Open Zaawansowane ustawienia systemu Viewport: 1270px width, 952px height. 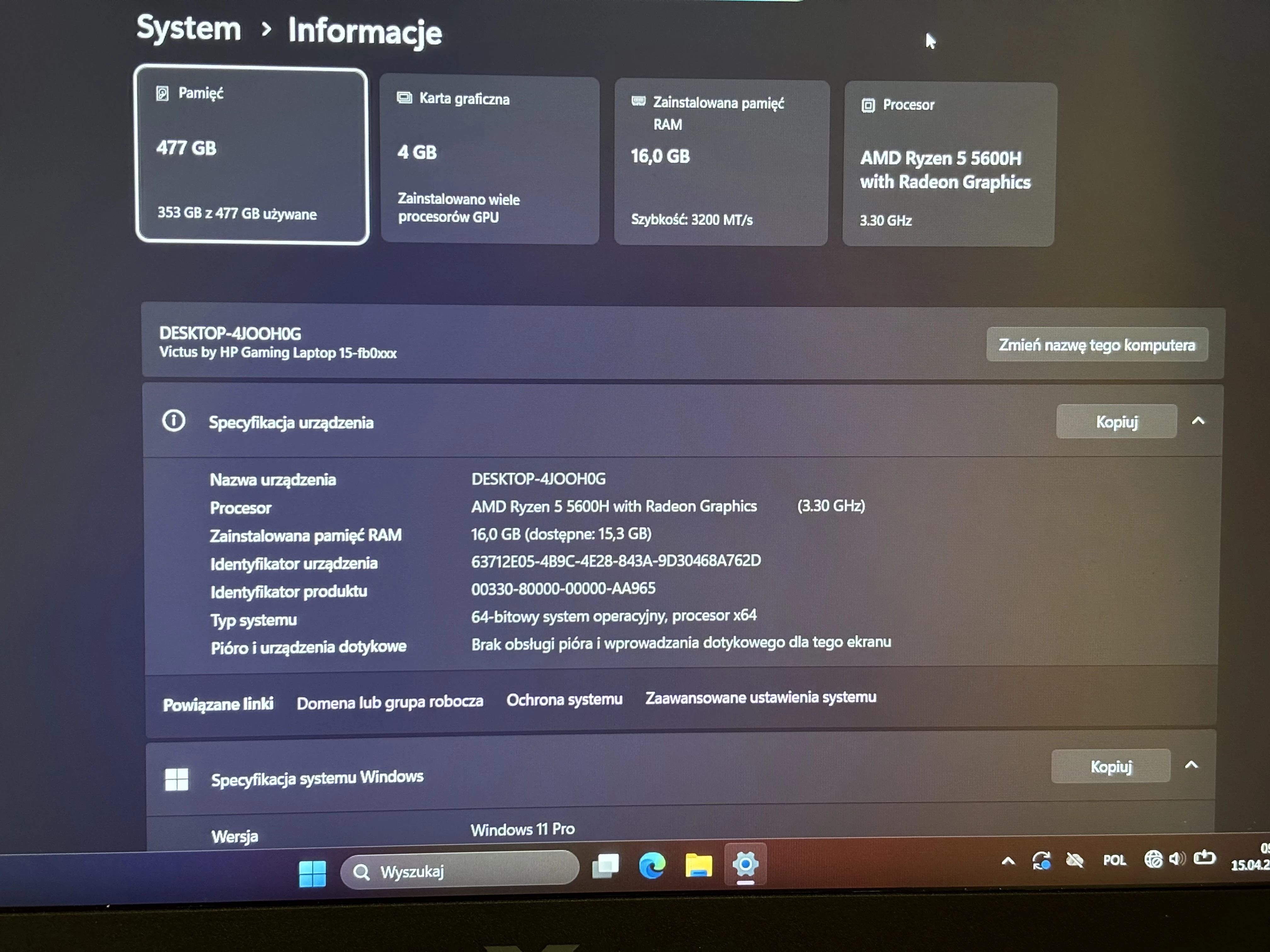click(x=760, y=697)
